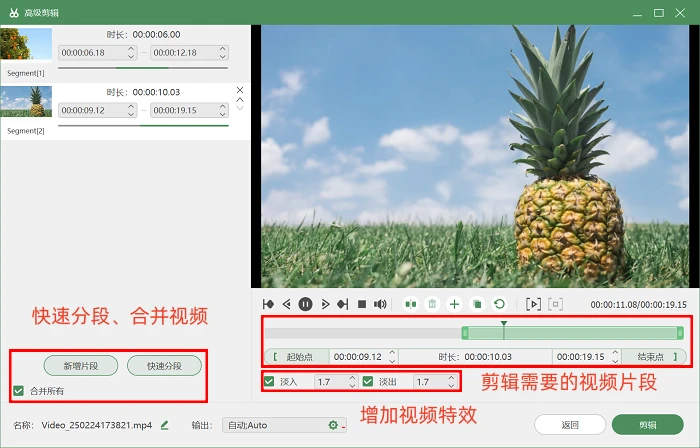Uncheck the 合并所有 checkbox
Viewport: 700px width, 448px height.
[18, 391]
